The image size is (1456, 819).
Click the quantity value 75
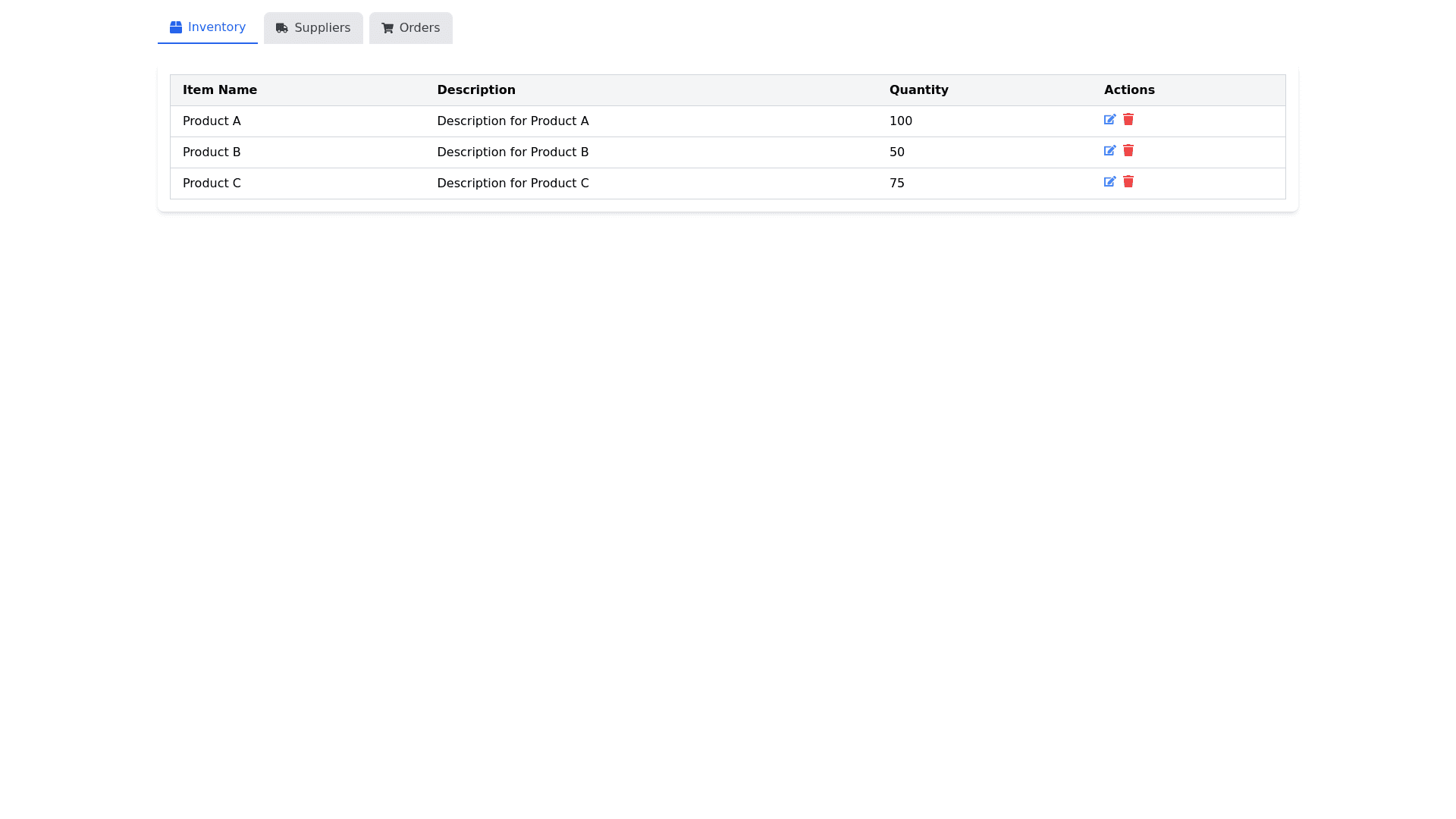897,184
